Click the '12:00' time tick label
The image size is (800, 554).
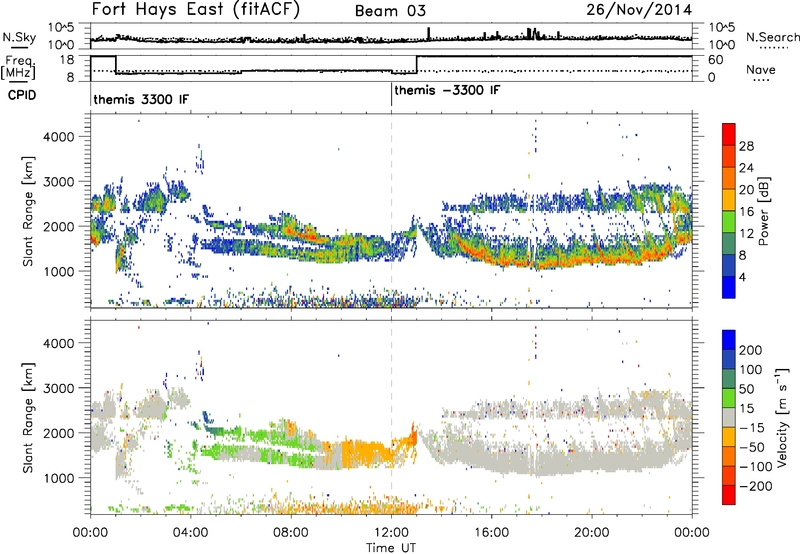pos(391,533)
